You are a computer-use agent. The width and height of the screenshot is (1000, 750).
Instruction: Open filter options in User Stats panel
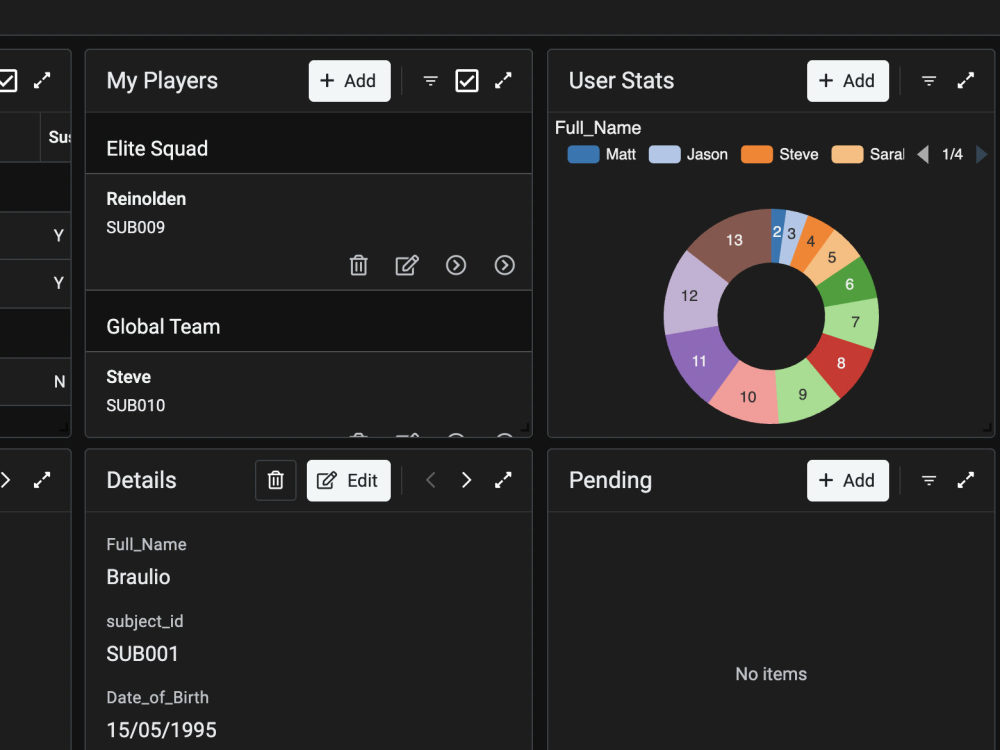(x=929, y=81)
